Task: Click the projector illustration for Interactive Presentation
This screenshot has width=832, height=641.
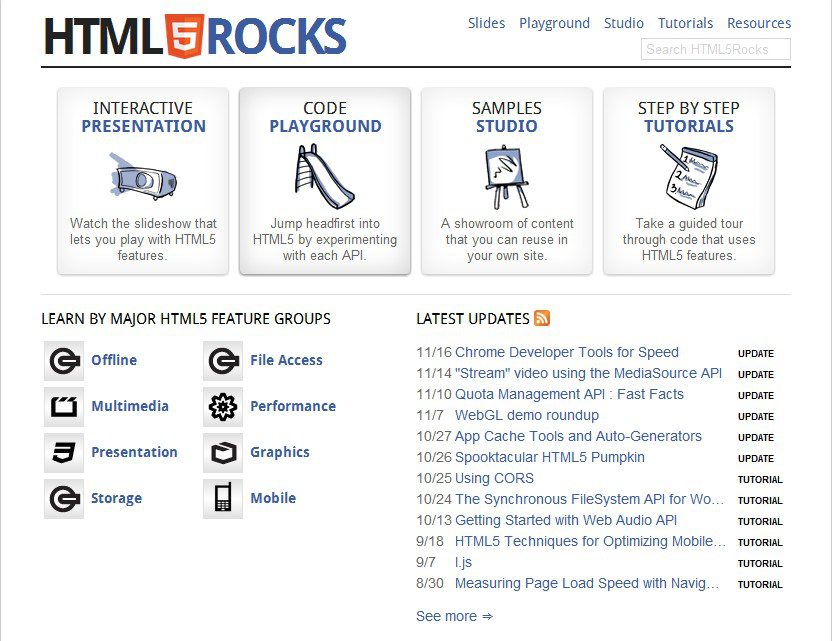Action: pyautogui.click(x=143, y=177)
